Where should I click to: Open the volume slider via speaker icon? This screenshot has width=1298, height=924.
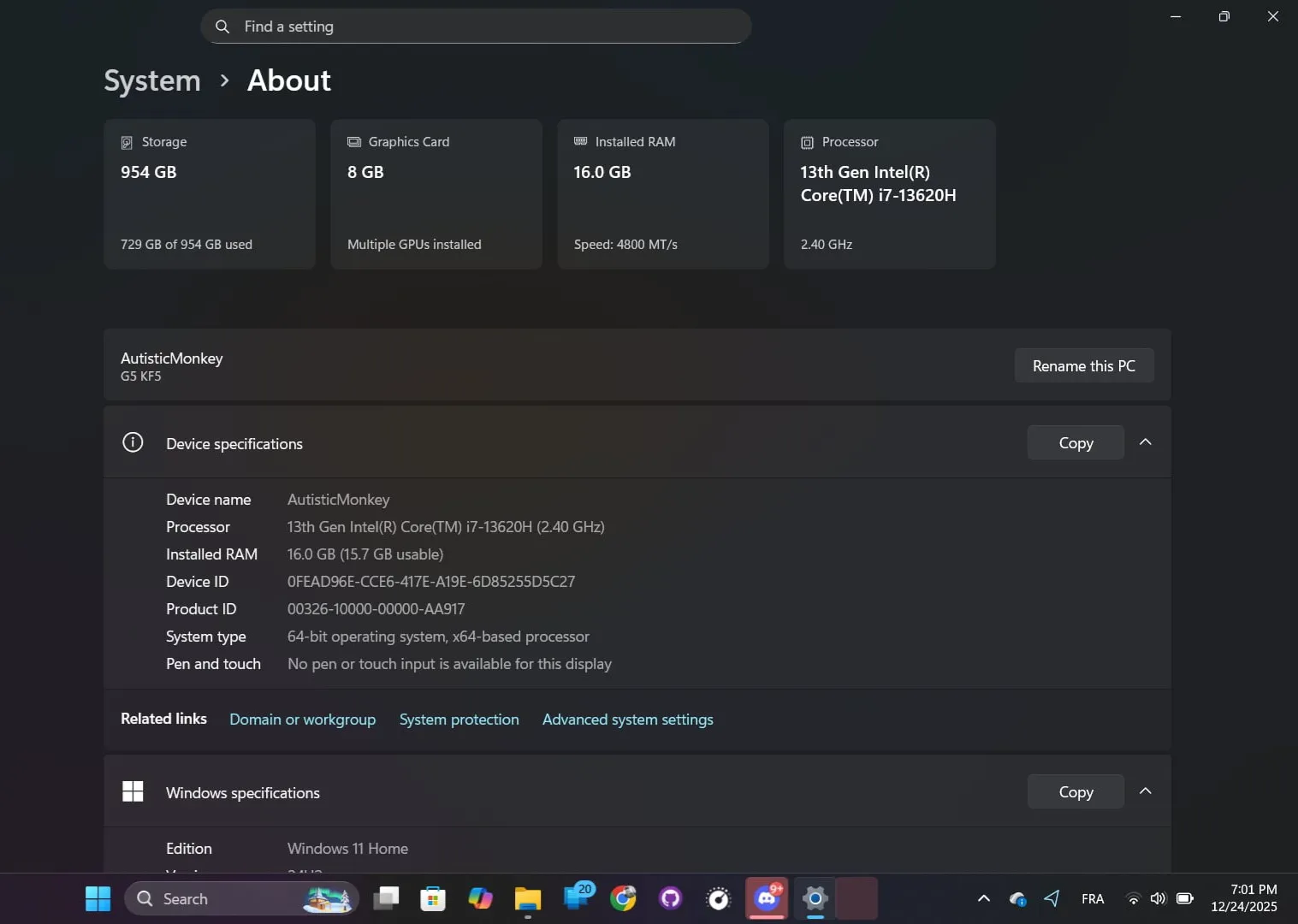tap(1158, 898)
